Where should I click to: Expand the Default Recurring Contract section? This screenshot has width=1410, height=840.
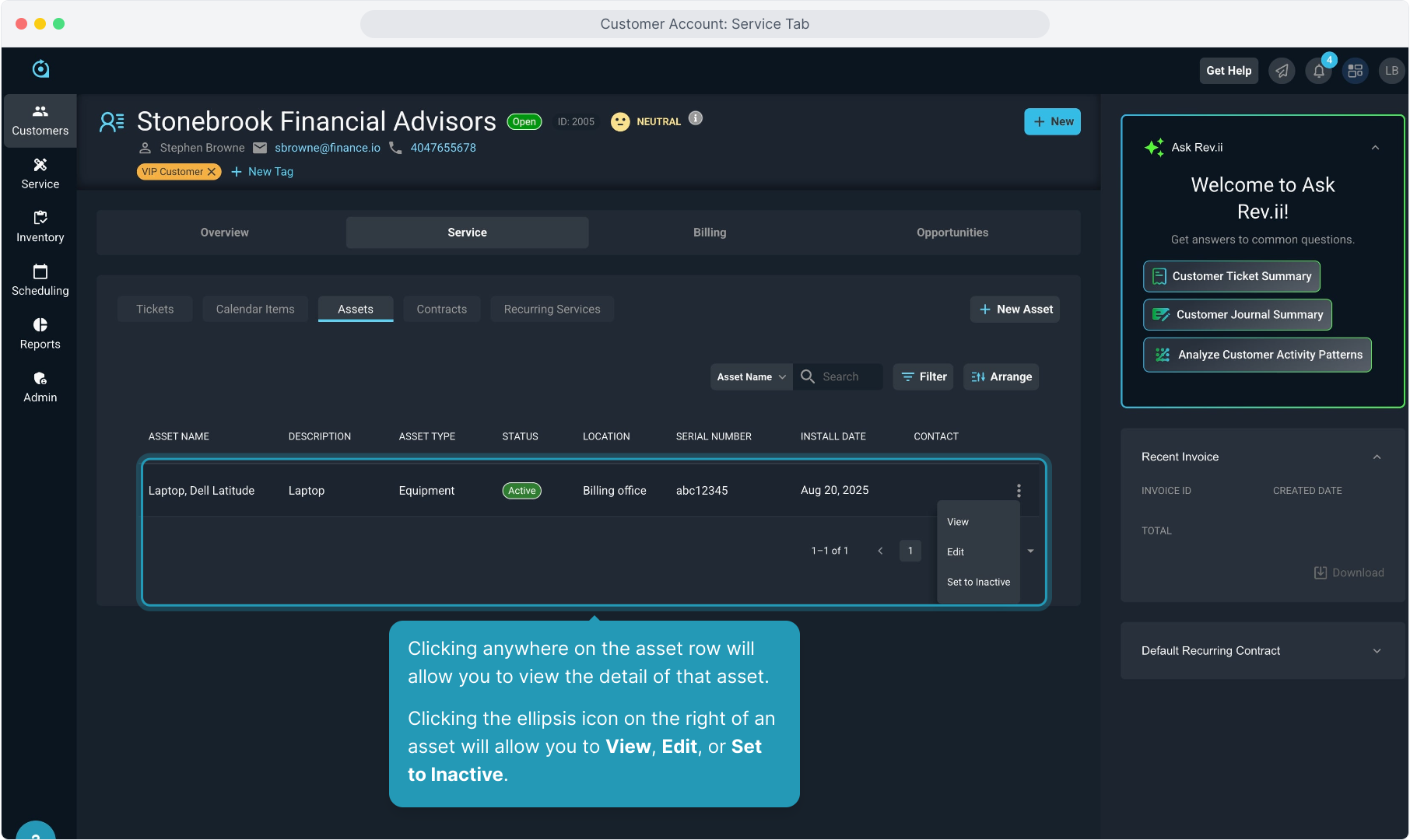pyautogui.click(x=1377, y=651)
